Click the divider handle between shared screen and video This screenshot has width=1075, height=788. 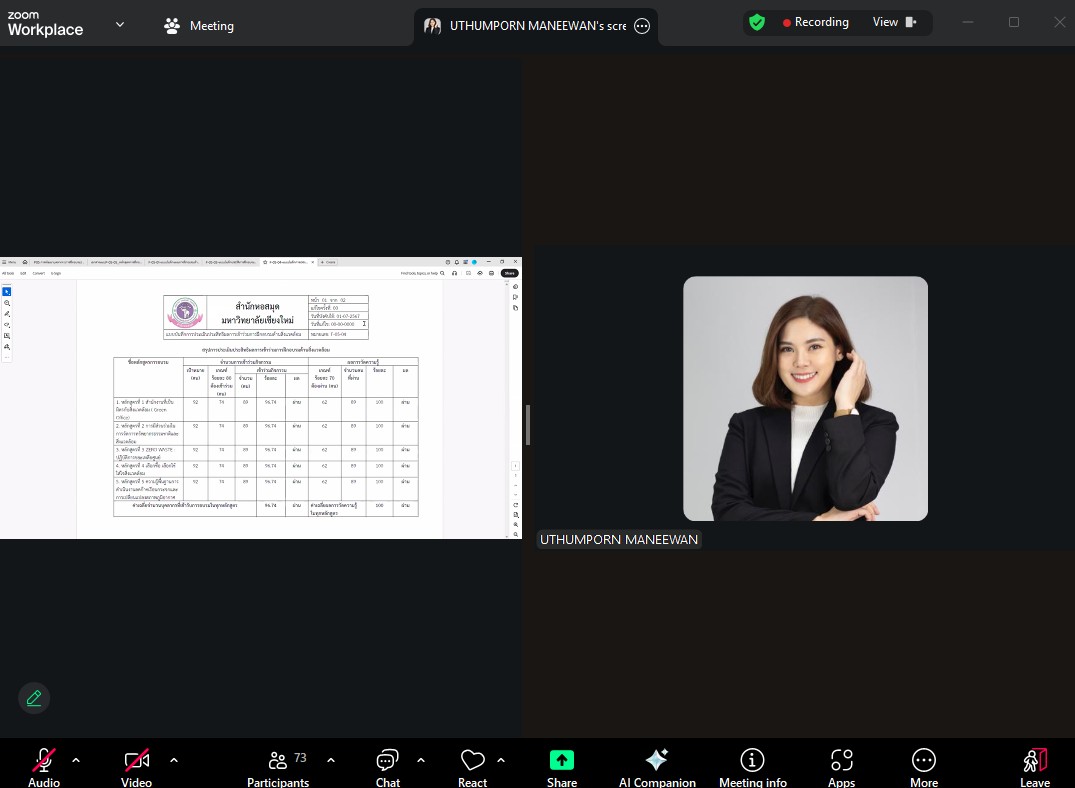click(527, 424)
